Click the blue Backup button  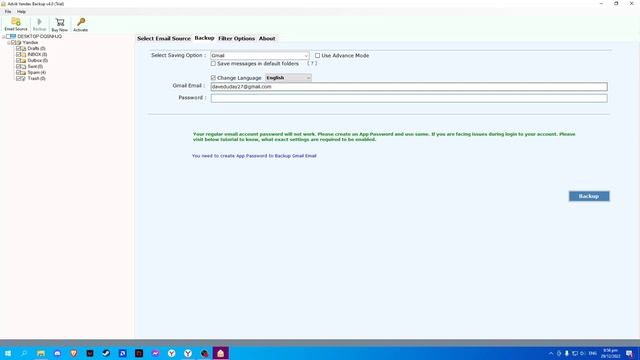[589, 196]
